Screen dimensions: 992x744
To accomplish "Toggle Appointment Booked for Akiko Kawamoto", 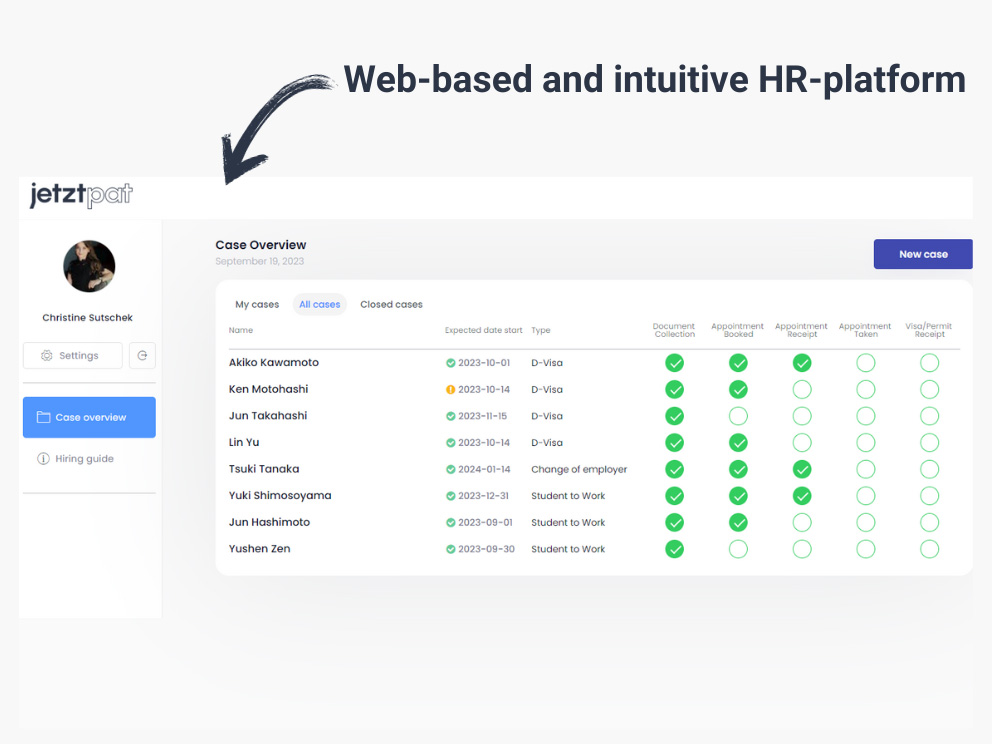I will click(x=738, y=363).
